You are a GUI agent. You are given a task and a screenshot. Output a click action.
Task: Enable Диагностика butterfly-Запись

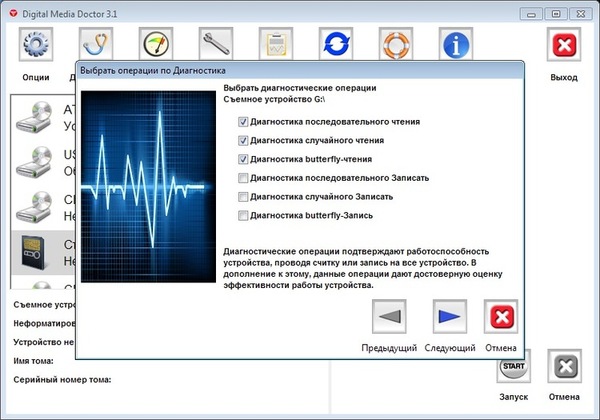[243, 215]
